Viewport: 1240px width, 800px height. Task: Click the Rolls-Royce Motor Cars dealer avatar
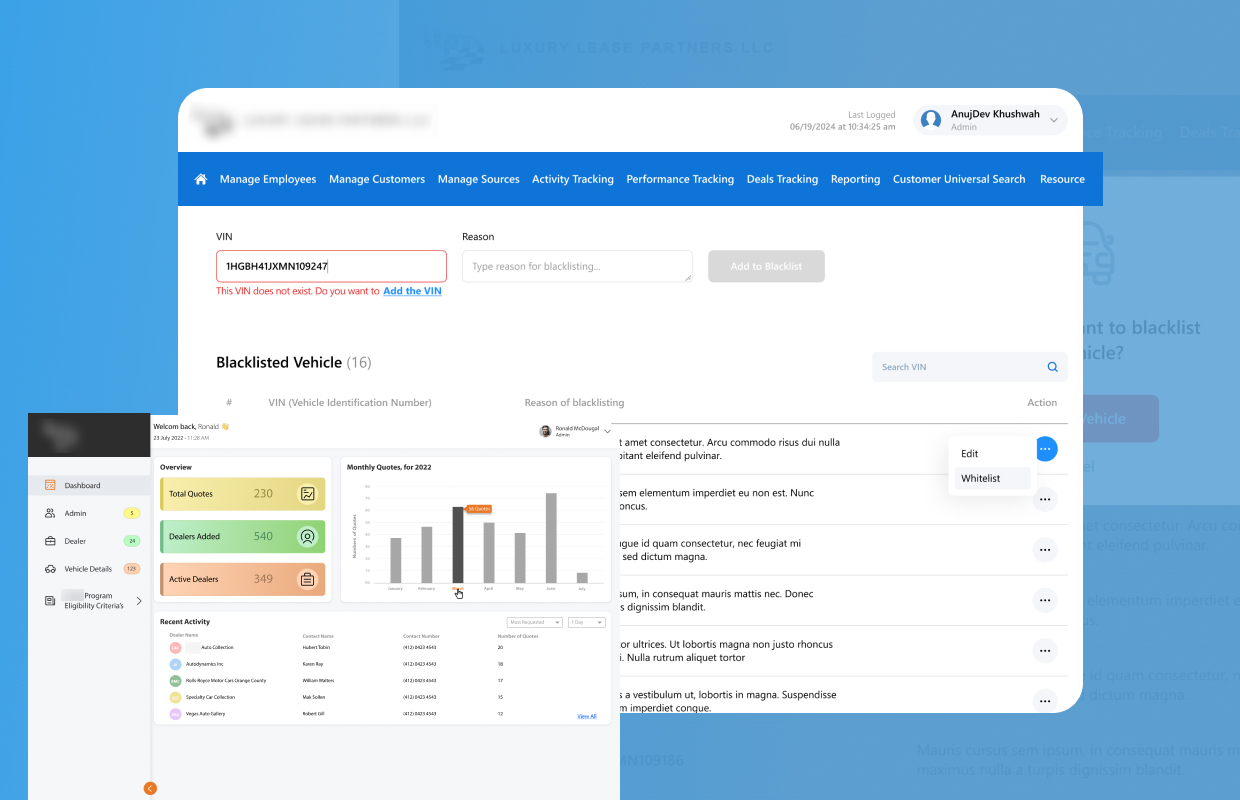pos(175,681)
